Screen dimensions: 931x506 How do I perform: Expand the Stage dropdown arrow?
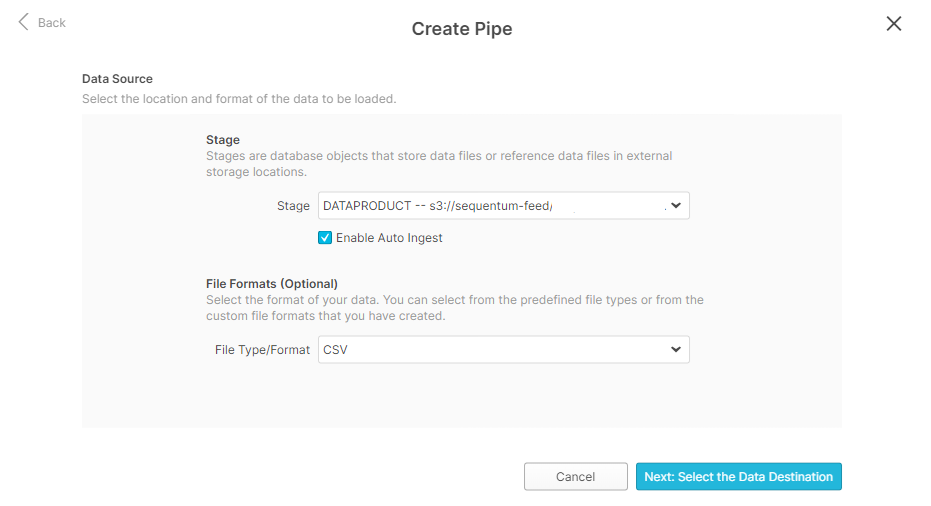(675, 206)
